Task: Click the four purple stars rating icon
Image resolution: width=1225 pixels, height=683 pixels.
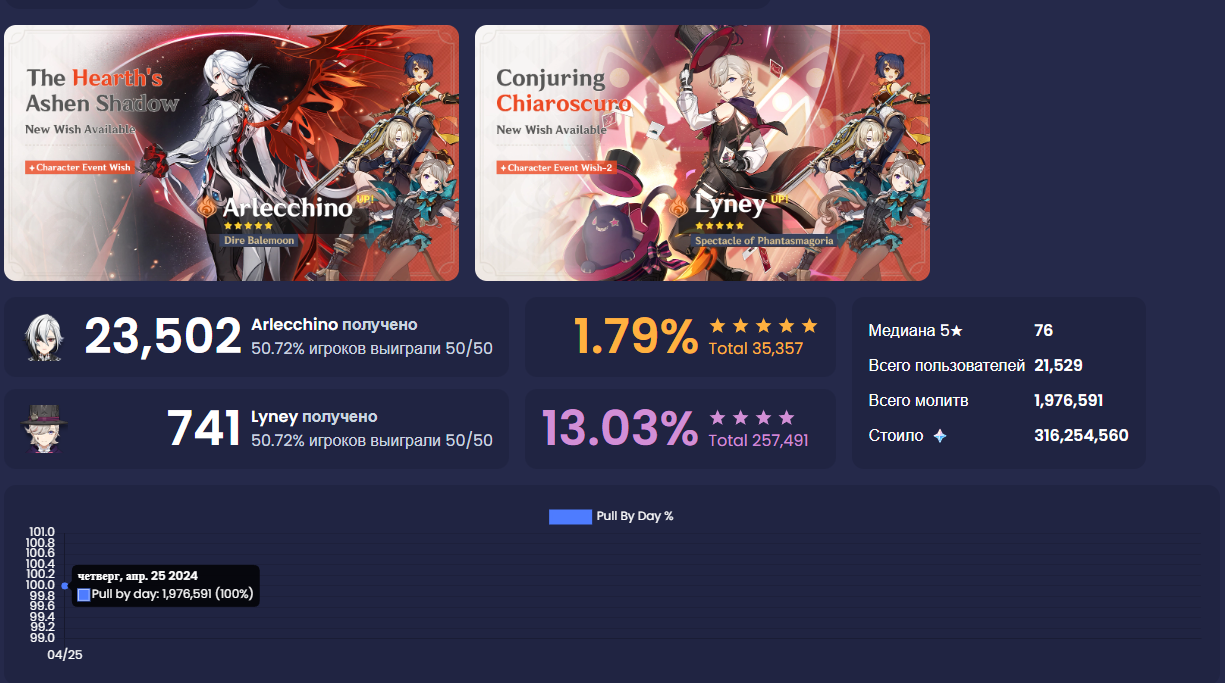Action: [752, 418]
